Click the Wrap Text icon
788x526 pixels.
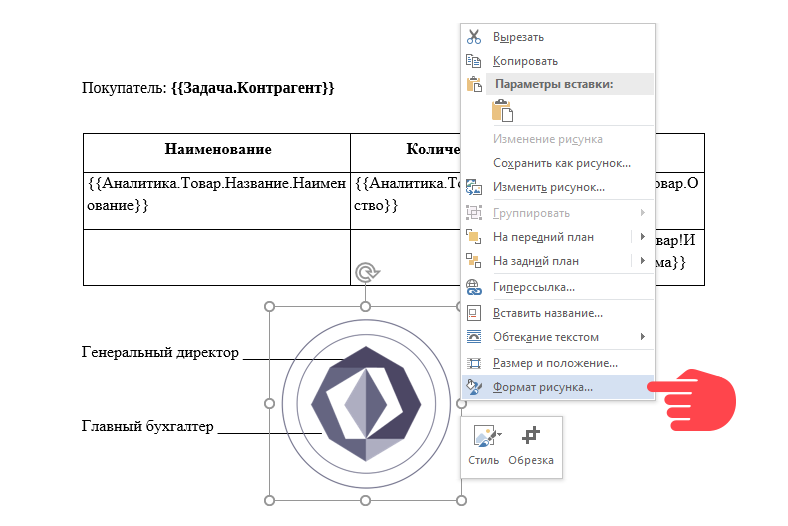(x=474, y=337)
